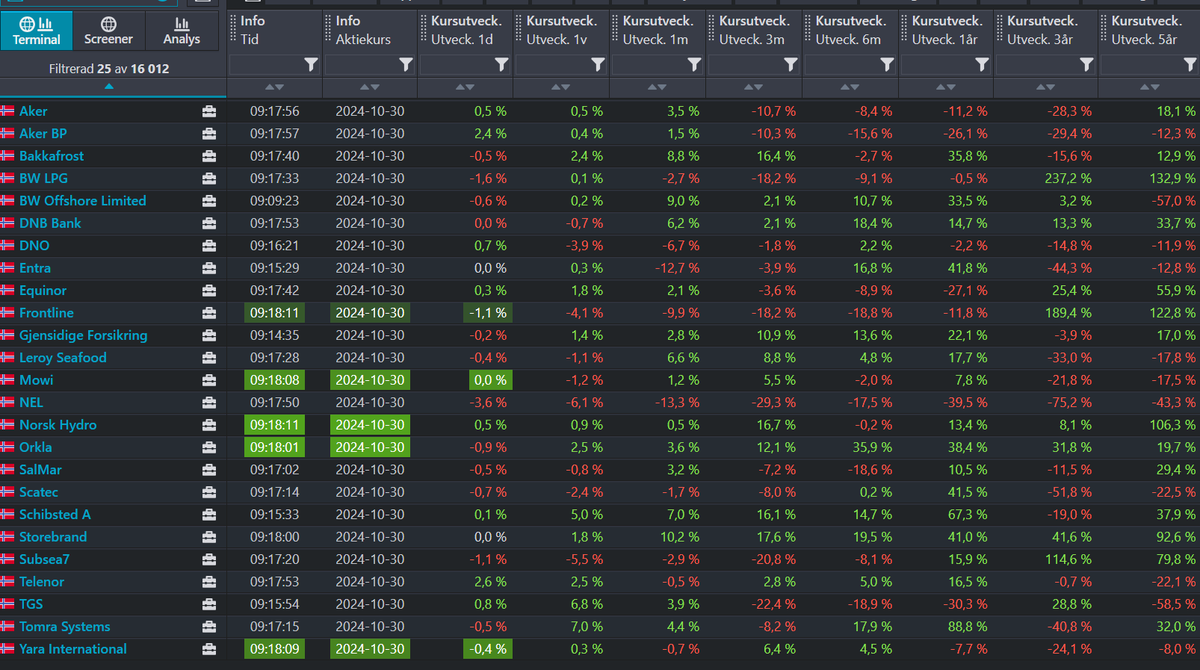
Task: Click the 106,3 % value in the Norsk Hydro row
Action: point(1172,425)
